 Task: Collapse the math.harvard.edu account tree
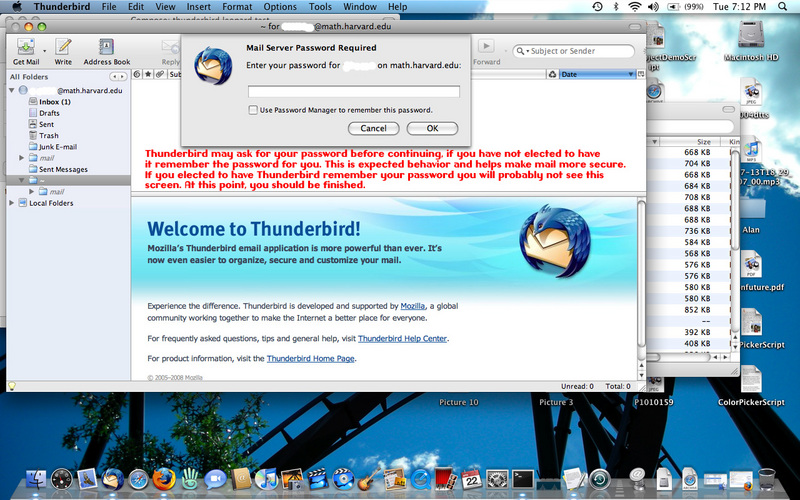[11, 91]
